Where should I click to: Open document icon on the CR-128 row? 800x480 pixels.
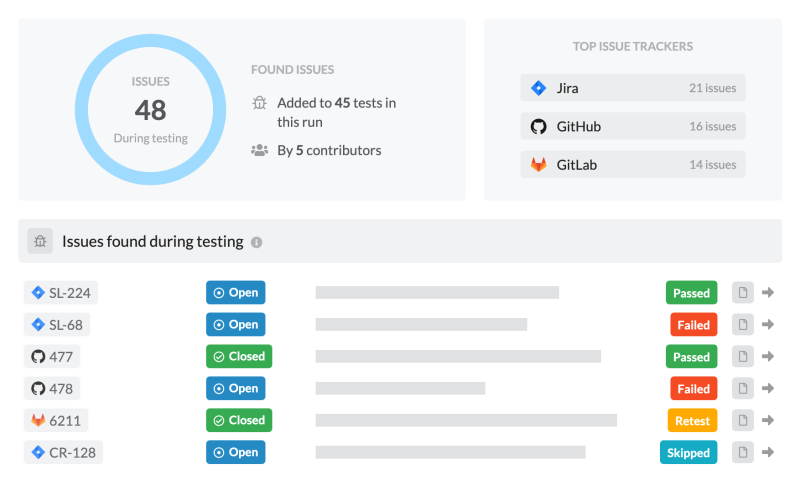pyautogui.click(x=742, y=453)
